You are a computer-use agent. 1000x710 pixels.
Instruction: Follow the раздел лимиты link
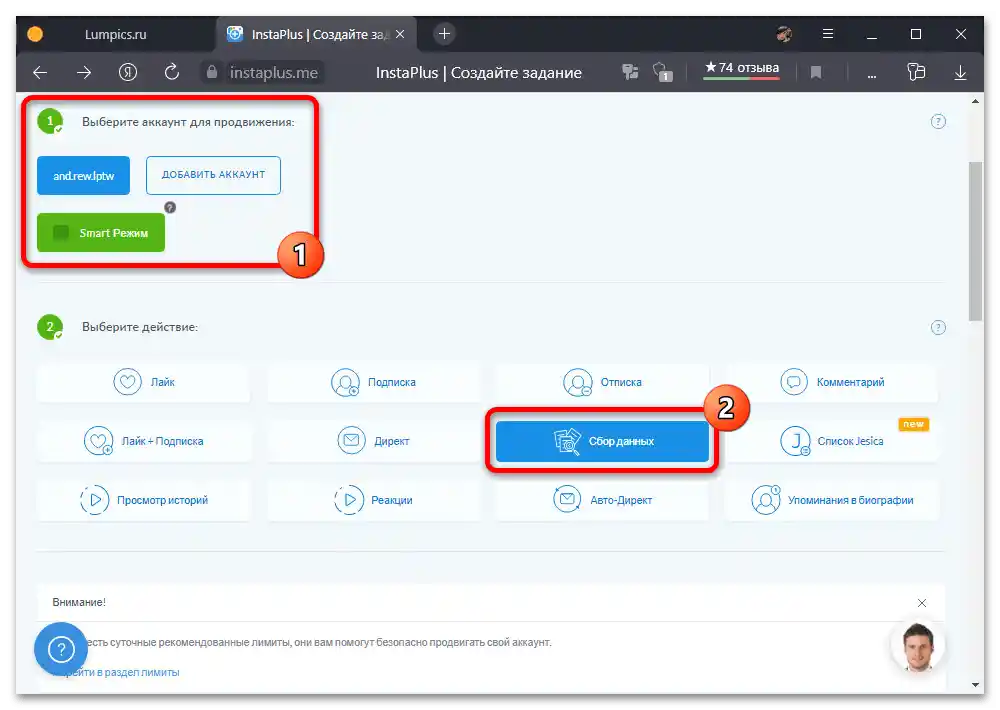click(x=120, y=672)
